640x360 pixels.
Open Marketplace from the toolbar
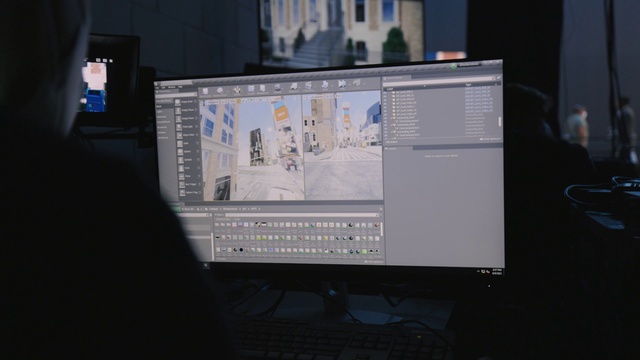(262, 88)
